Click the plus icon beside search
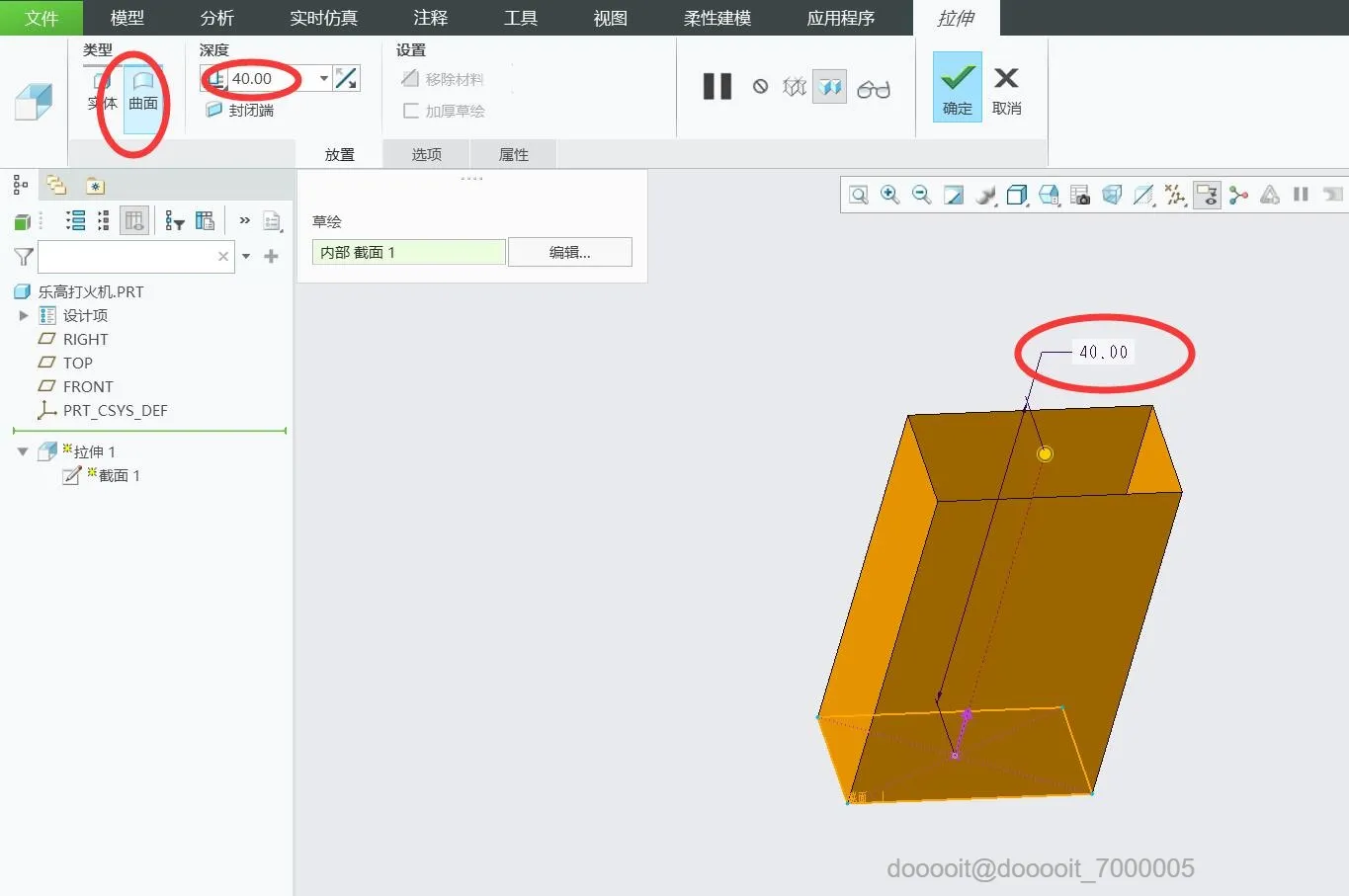 (271, 256)
